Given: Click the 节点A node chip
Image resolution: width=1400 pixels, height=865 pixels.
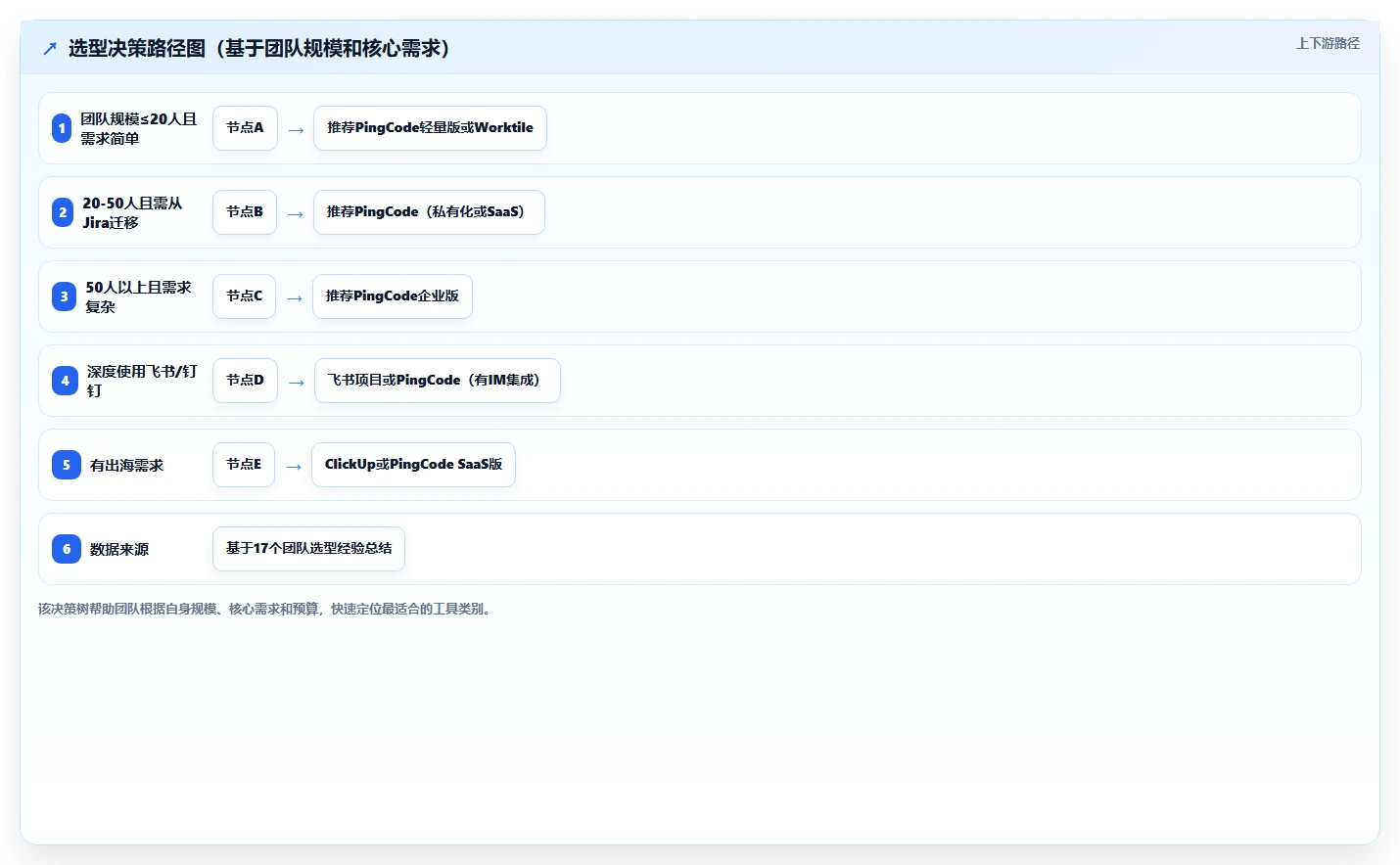Looking at the screenshot, I should click(245, 128).
